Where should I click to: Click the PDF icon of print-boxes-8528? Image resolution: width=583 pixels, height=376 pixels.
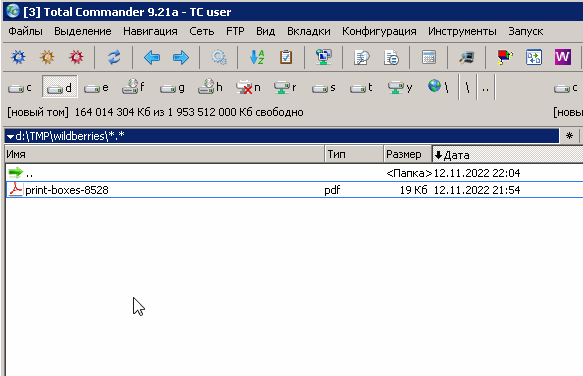pyautogui.click(x=16, y=190)
